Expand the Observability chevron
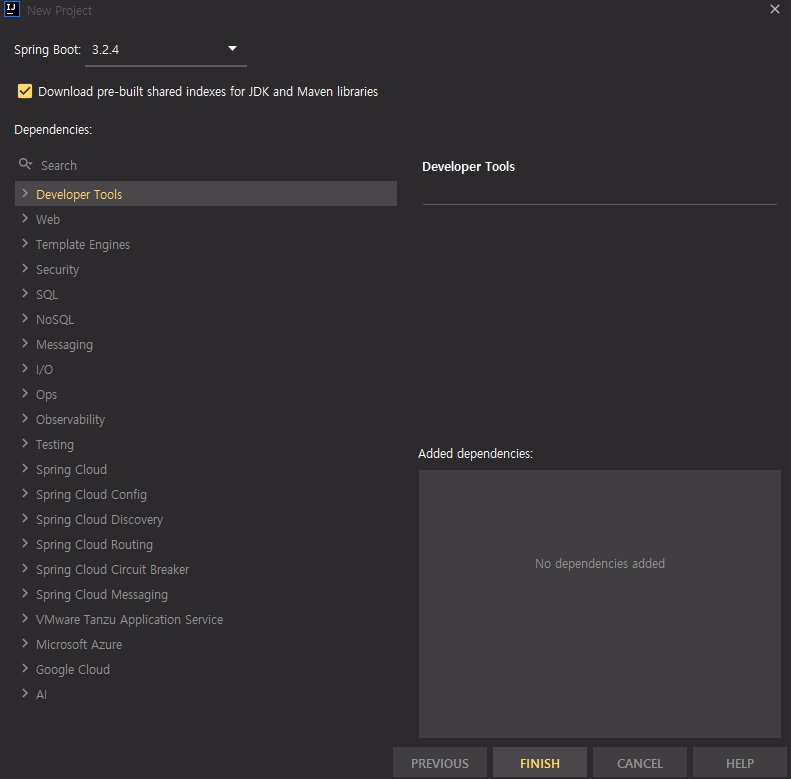 (25, 418)
